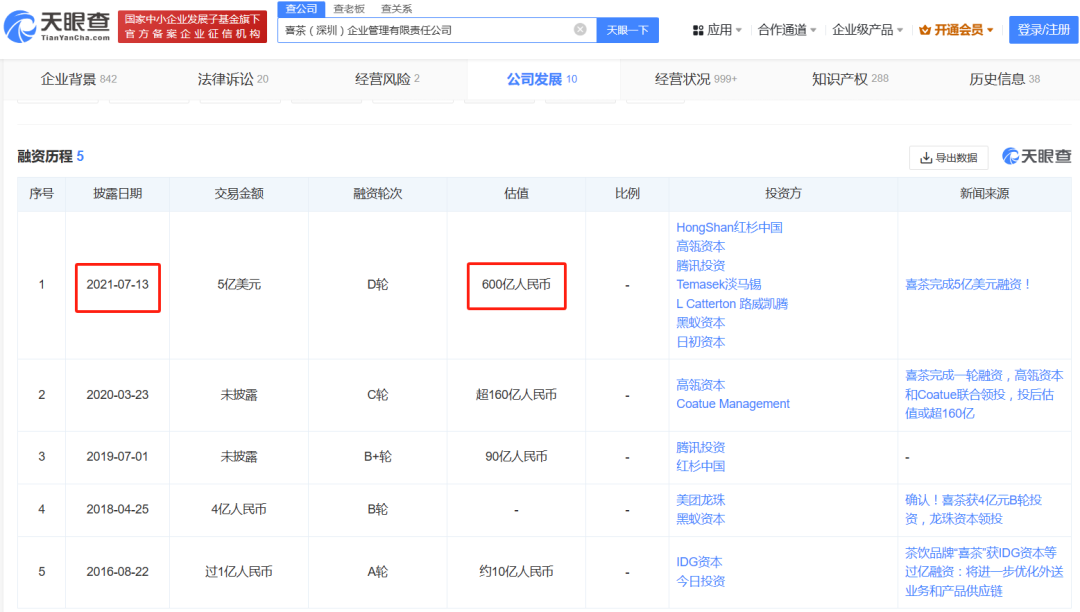The image size is (1080, 612).
Task: Open the 企业背景 tab
Action: tap(78, 79)
